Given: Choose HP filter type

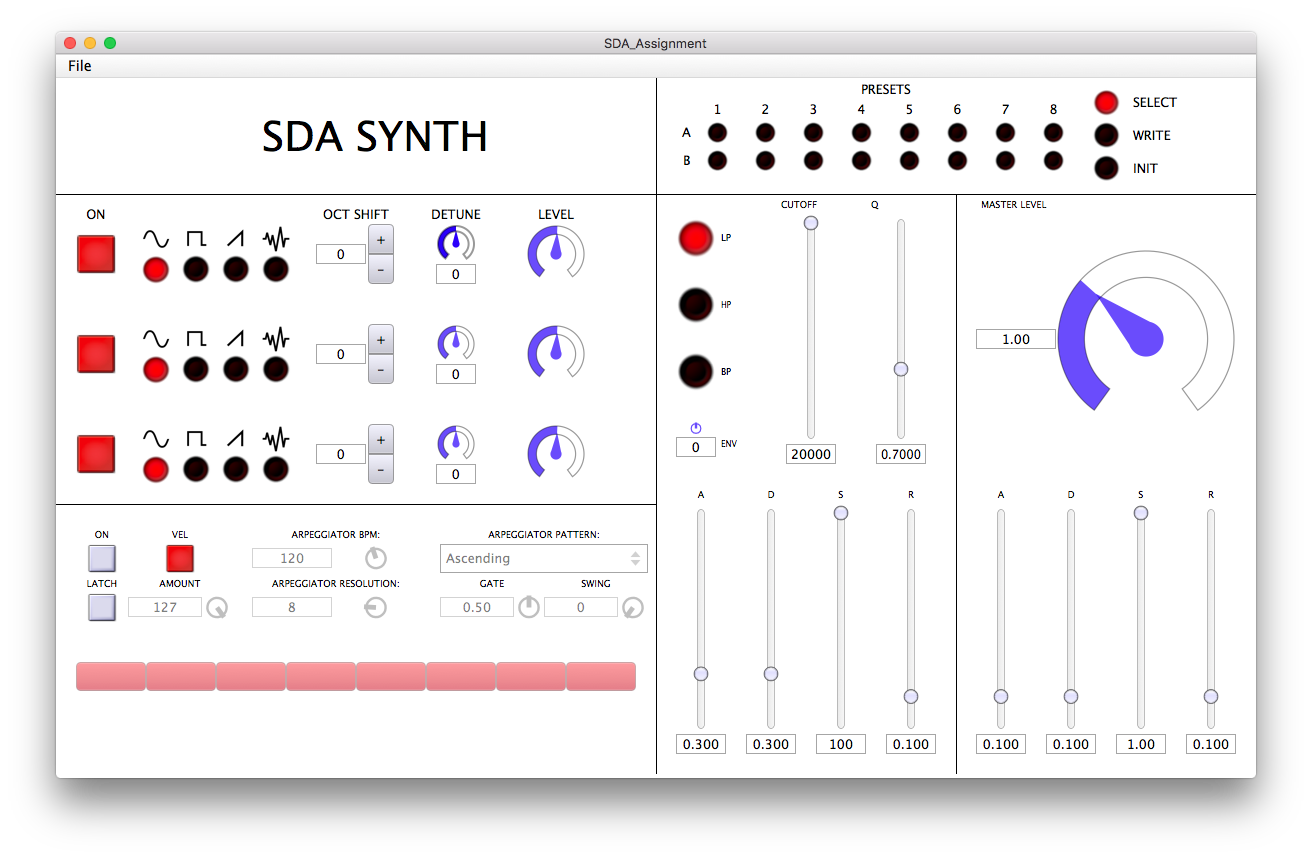Looking at the screenshot, I should click(696, 304).
